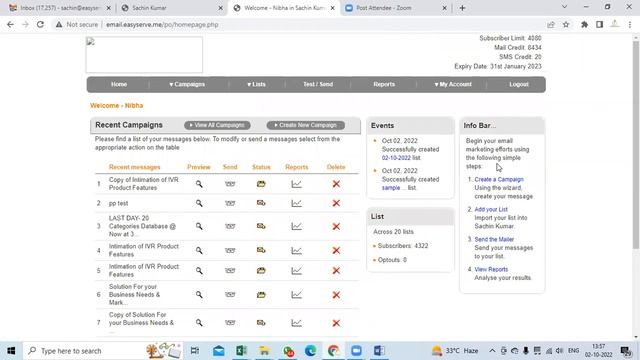Delete LAST DAY- 20 Categories campaign
640x360 pixels.
pyautogui.click(x=336, y=226)
